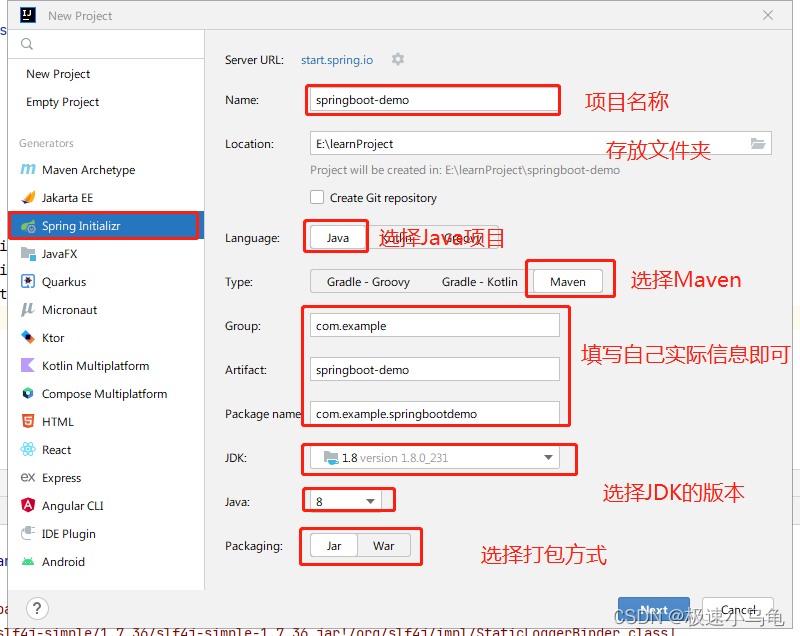This screenshot has height=636, width=800.
Task: Click the Compose Multiplatform icon
Action: [28, 393]
